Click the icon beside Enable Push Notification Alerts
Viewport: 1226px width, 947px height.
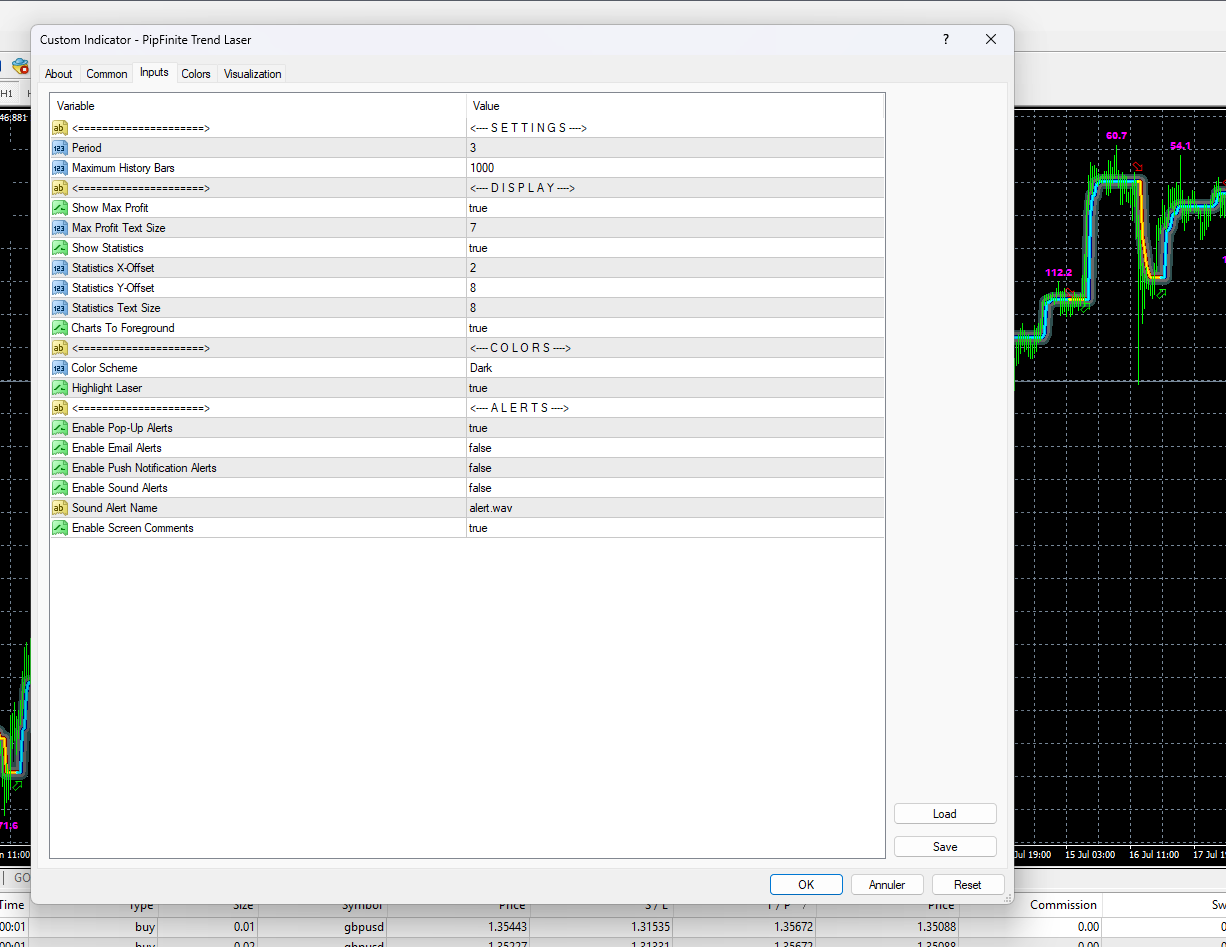(59, 468)
